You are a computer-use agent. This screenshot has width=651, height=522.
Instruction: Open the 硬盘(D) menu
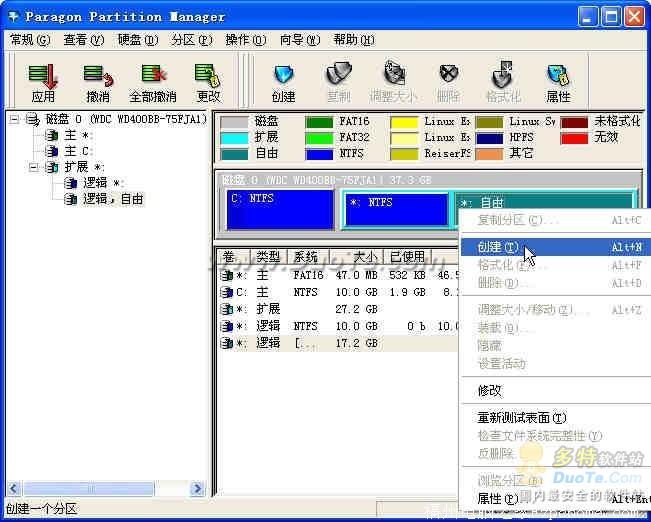[138, 40]
